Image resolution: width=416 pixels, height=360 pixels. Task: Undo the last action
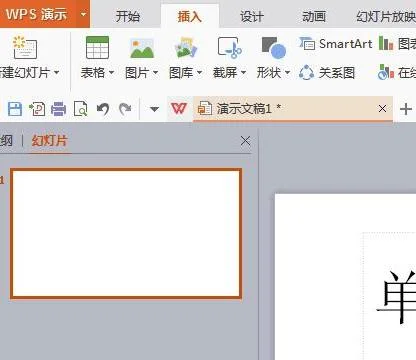[103, 109]
